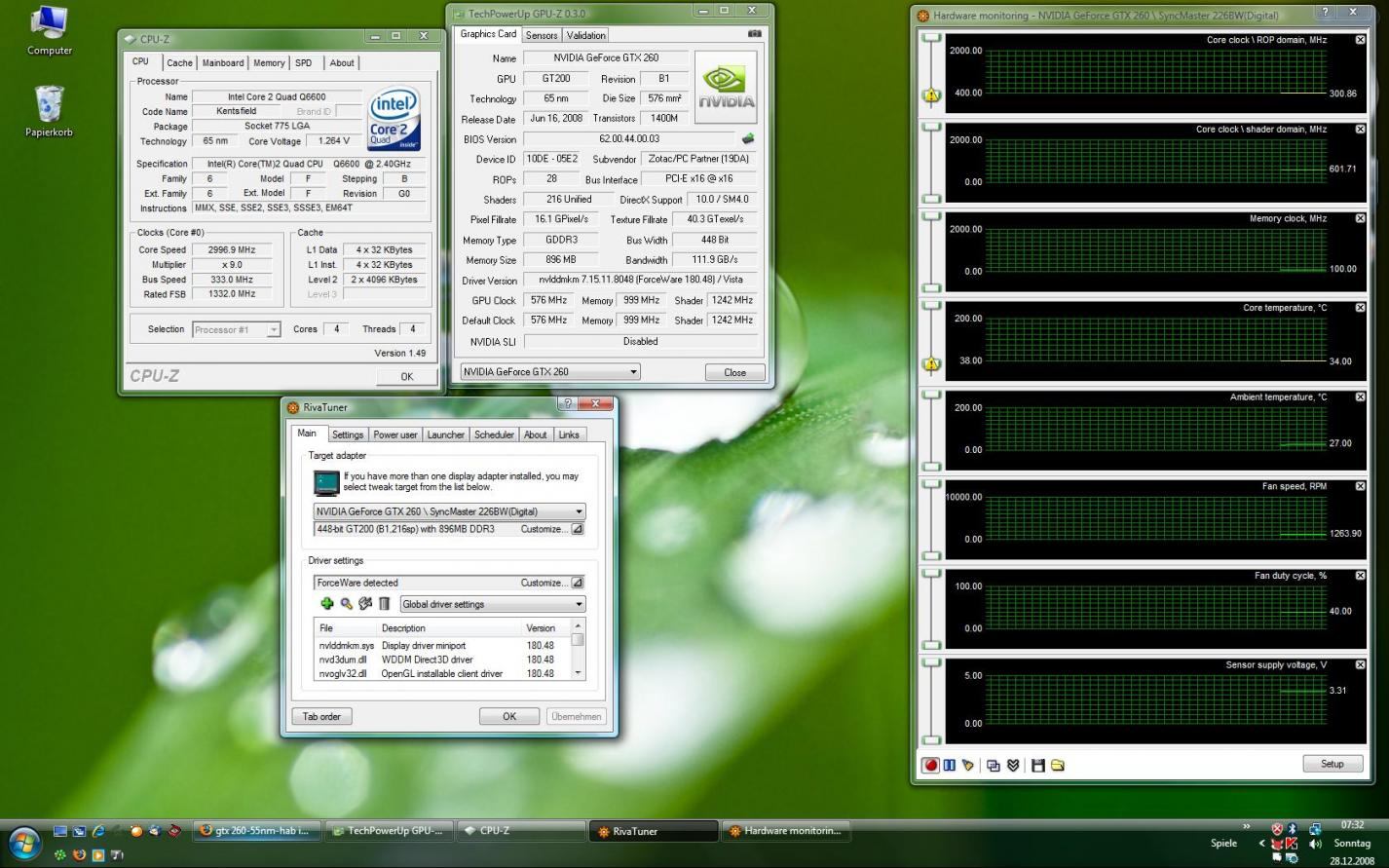Click the volume speaker tray icon
Viewport: 1389px width, 868px height.
1315,843
